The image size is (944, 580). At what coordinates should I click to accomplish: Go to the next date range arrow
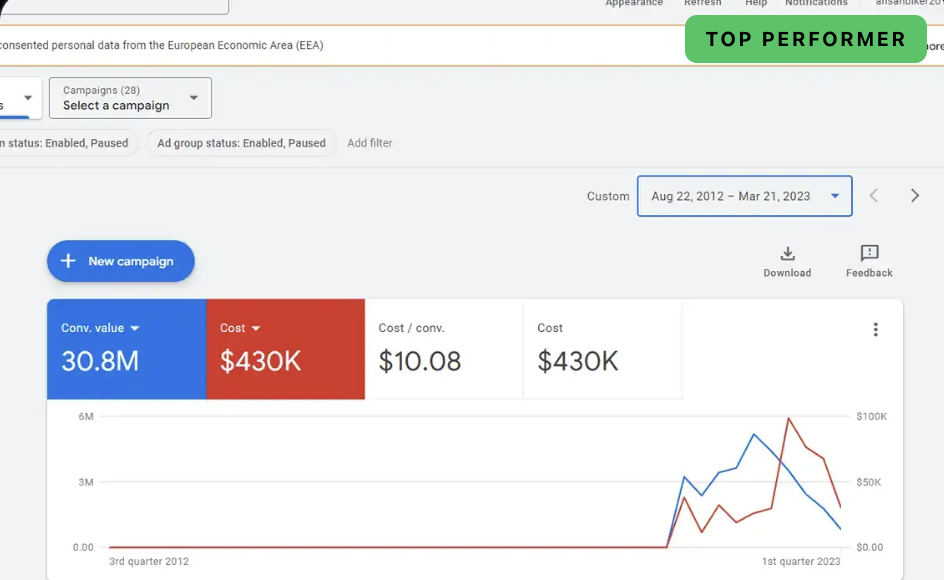coord(914,196)
